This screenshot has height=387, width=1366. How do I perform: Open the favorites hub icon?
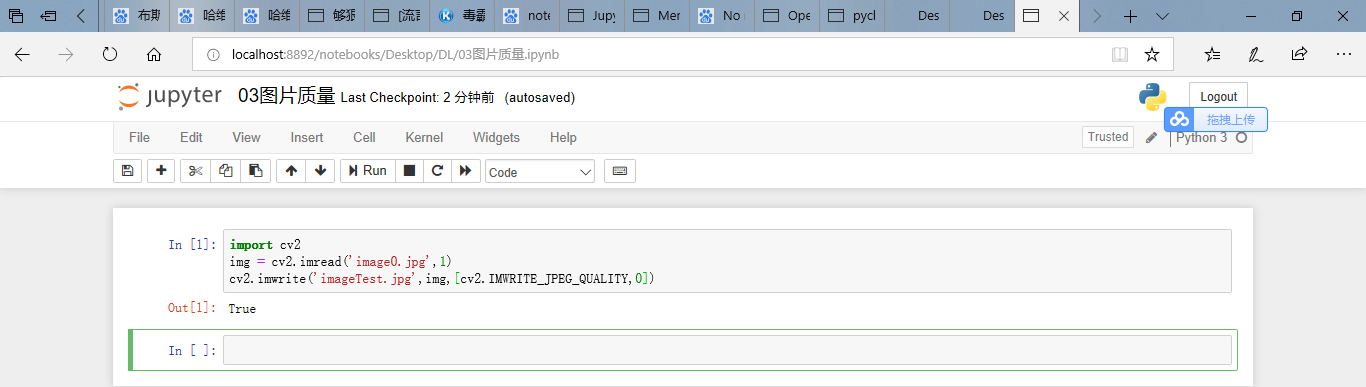click(x=1212, y=54)
